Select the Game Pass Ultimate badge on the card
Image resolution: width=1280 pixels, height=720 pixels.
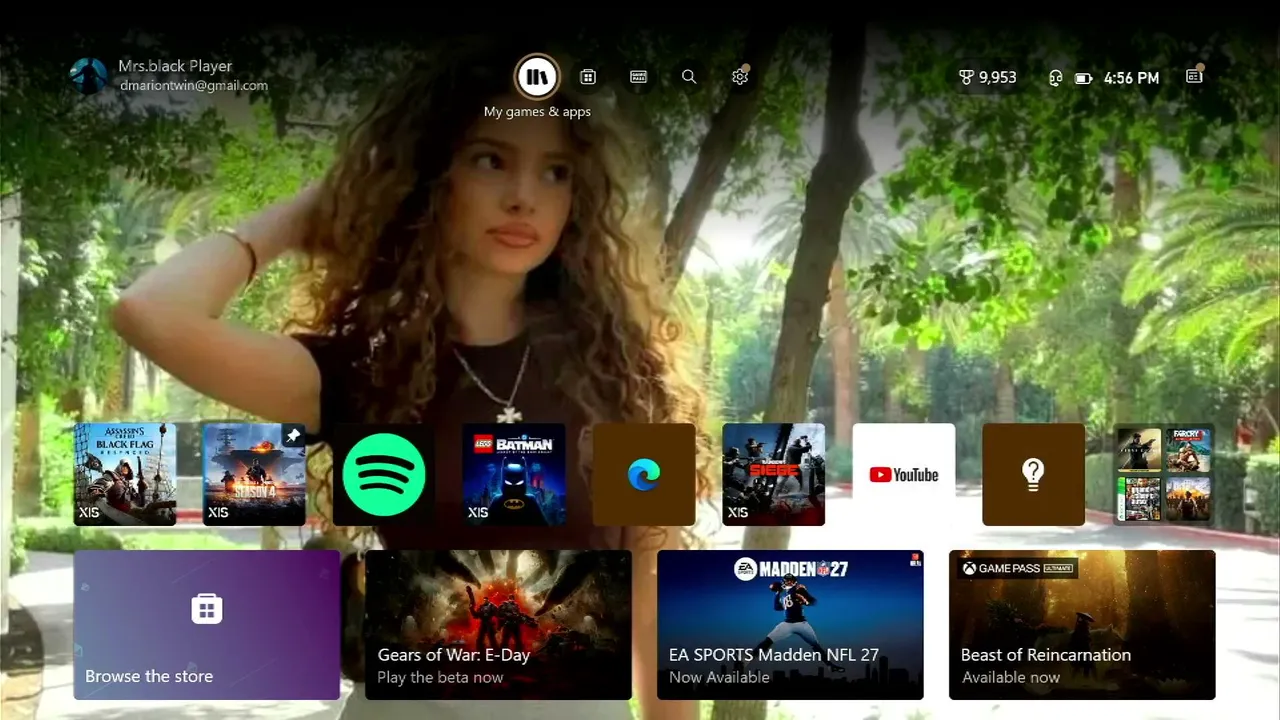tap(1017, 569)
